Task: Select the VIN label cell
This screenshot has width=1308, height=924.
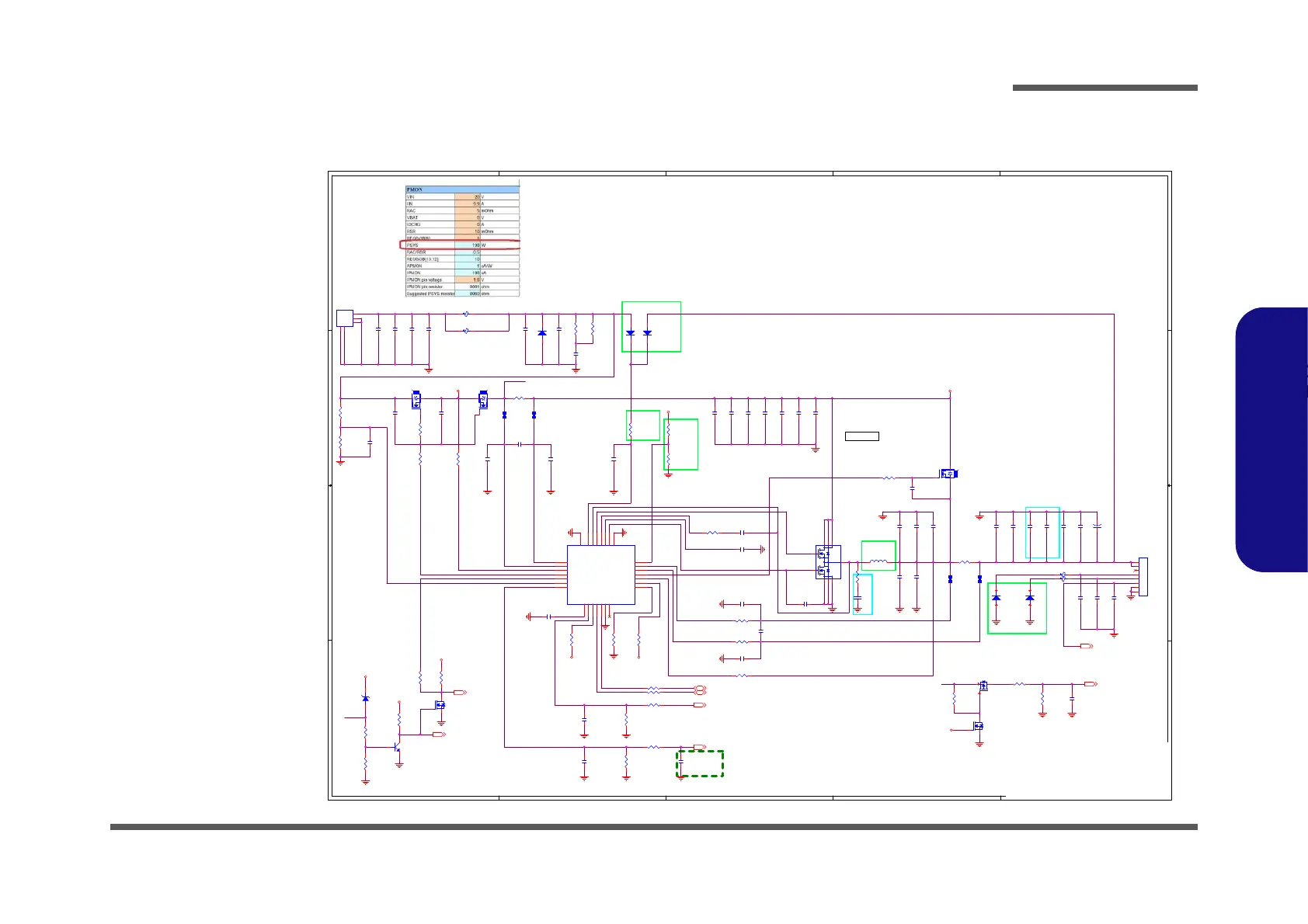Action: (x=430, y=196)
